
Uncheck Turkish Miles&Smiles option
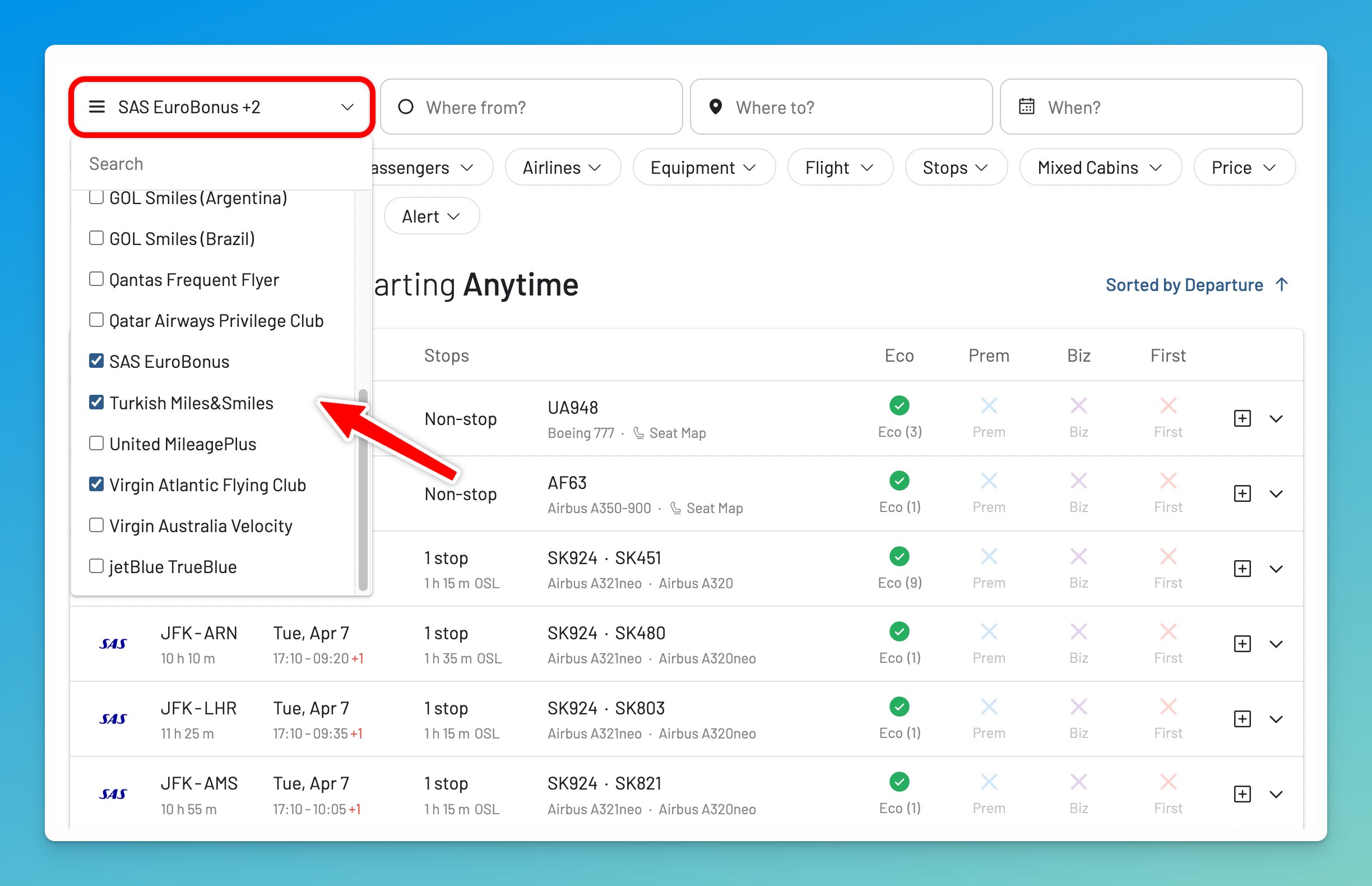coord(96,402)
